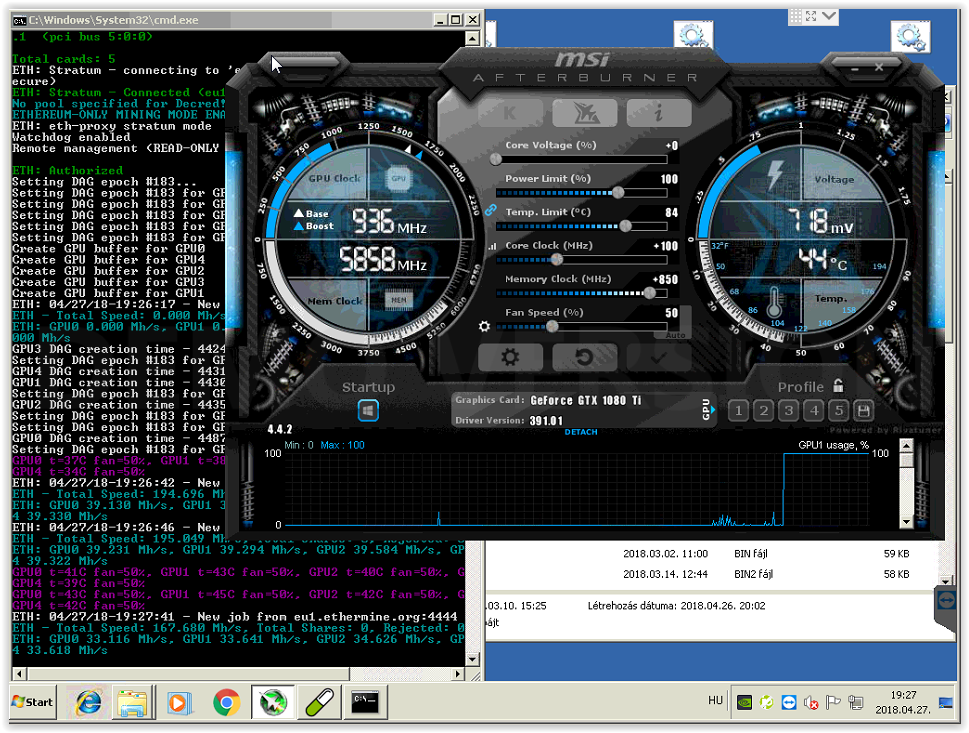Select profile slot 5
This screenshot has height=733, width=969.
838,410
